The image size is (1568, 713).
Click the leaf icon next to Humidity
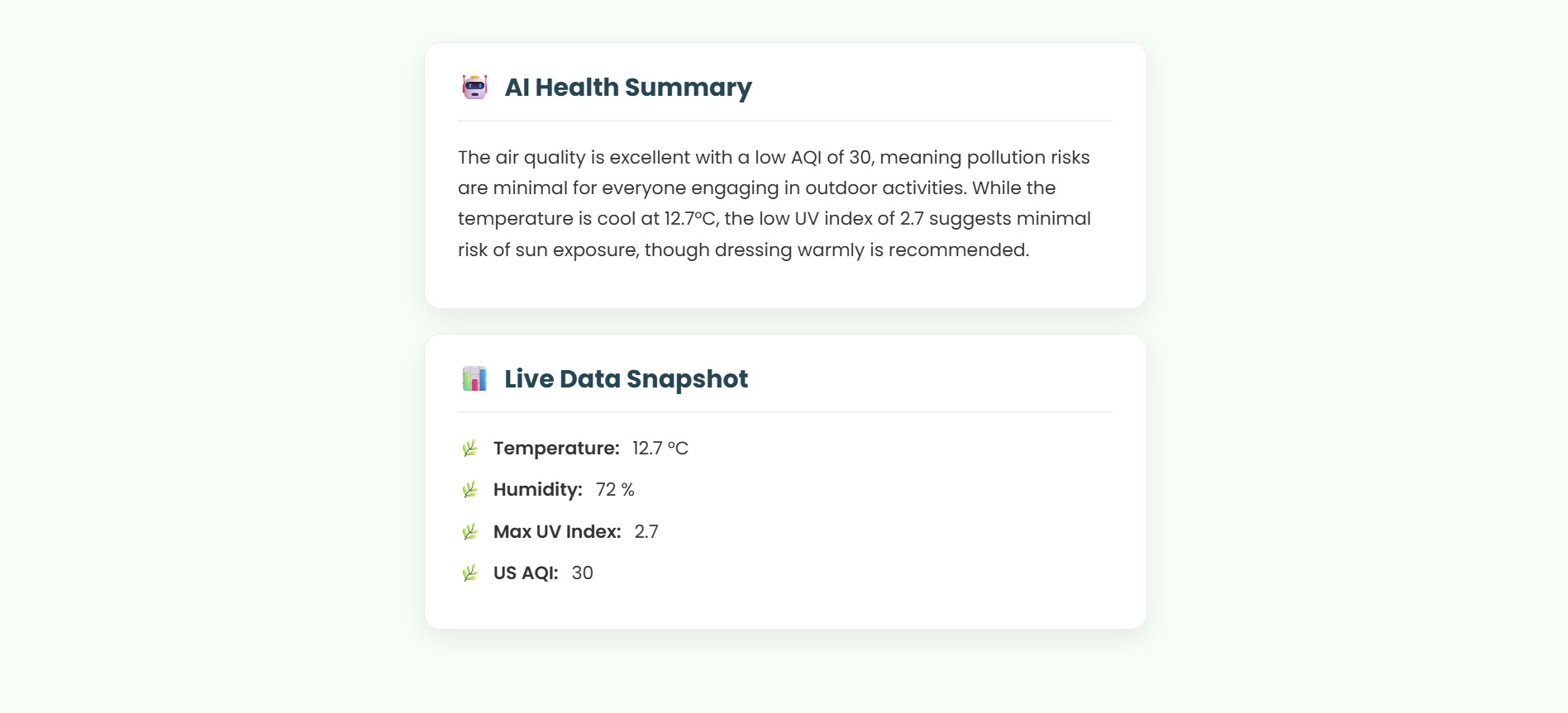tap(469, 490)
